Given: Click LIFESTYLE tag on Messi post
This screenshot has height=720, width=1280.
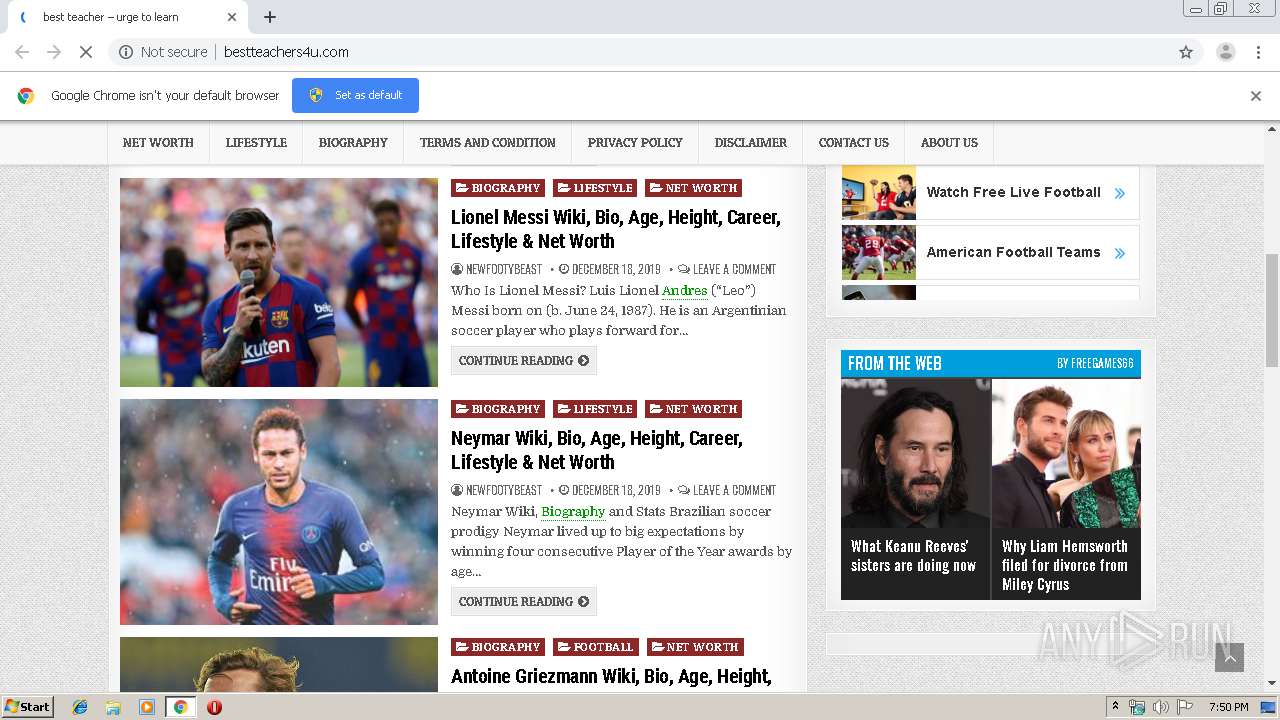Looking at the screenshot, I should (x=595, y=188).
